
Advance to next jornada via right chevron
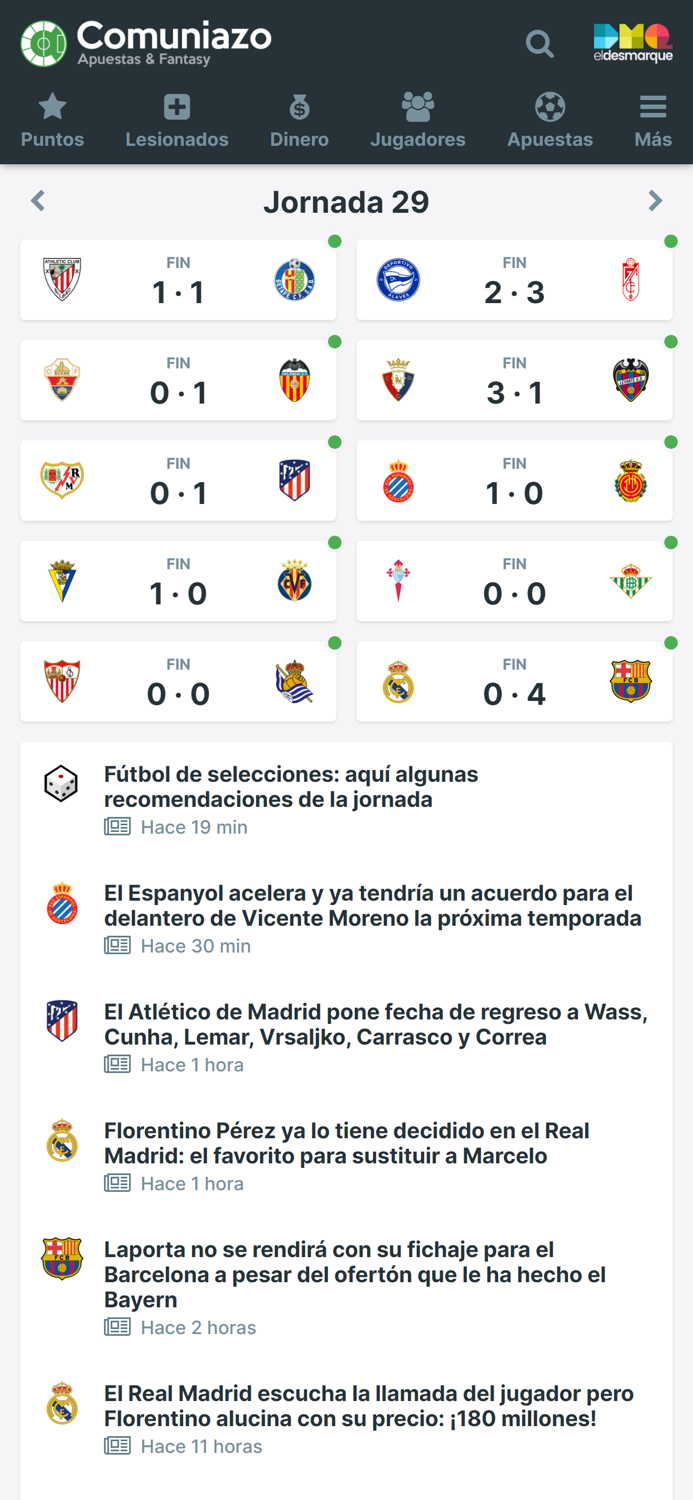[x=656, y=201]
